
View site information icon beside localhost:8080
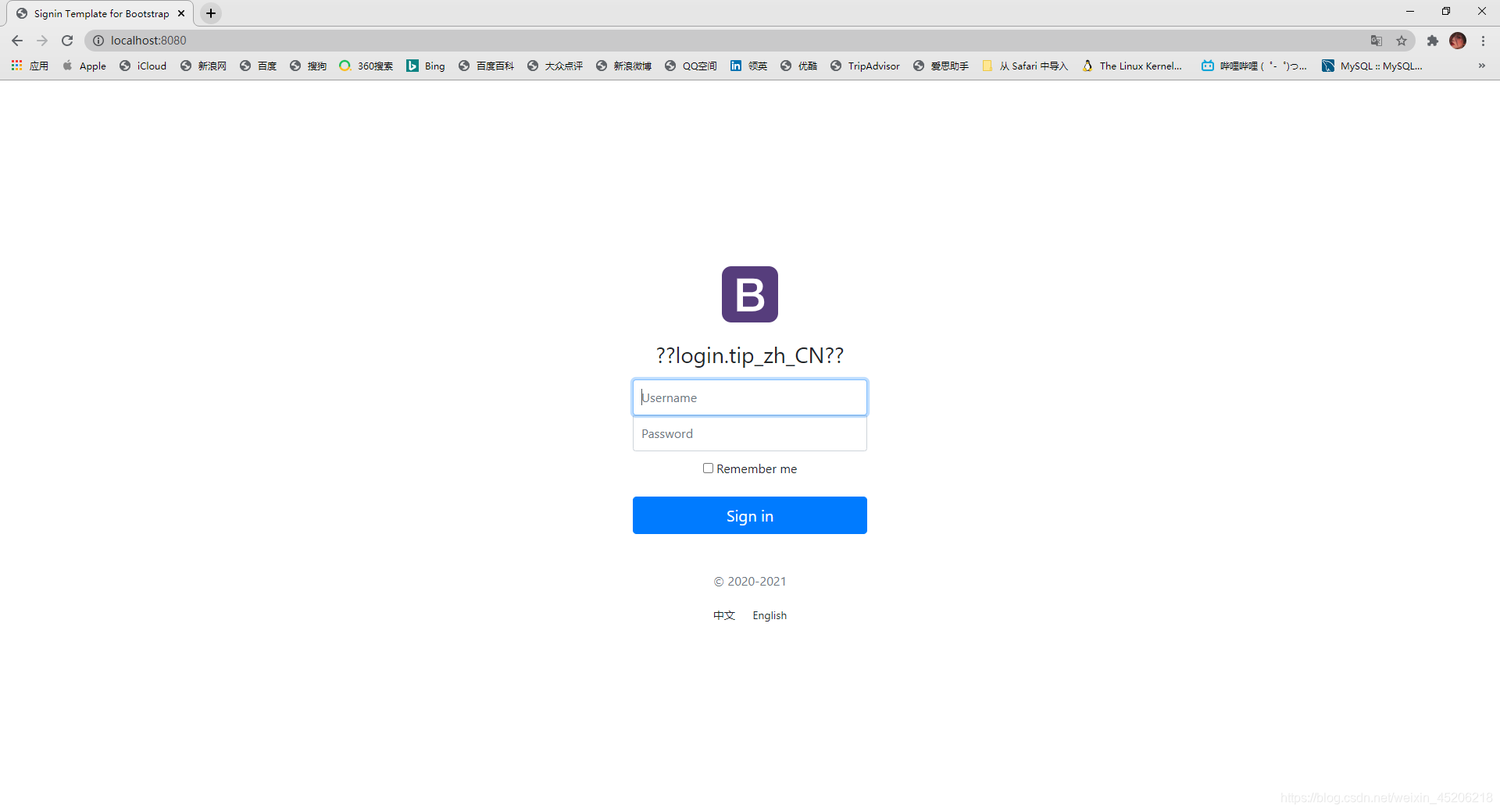98,41
